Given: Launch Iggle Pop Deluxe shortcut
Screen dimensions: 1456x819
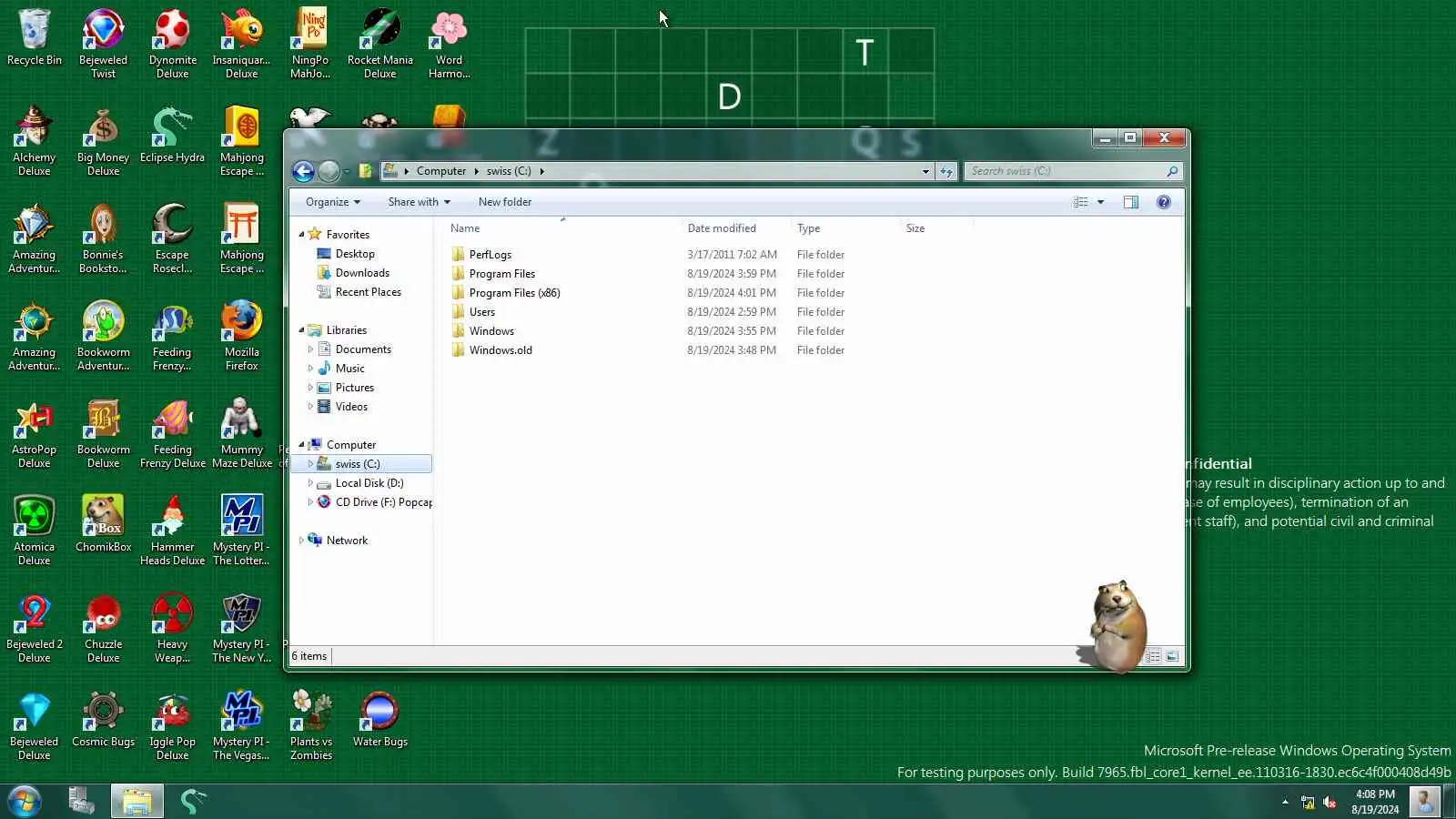Looking at the screenshot, I should 172,724.
